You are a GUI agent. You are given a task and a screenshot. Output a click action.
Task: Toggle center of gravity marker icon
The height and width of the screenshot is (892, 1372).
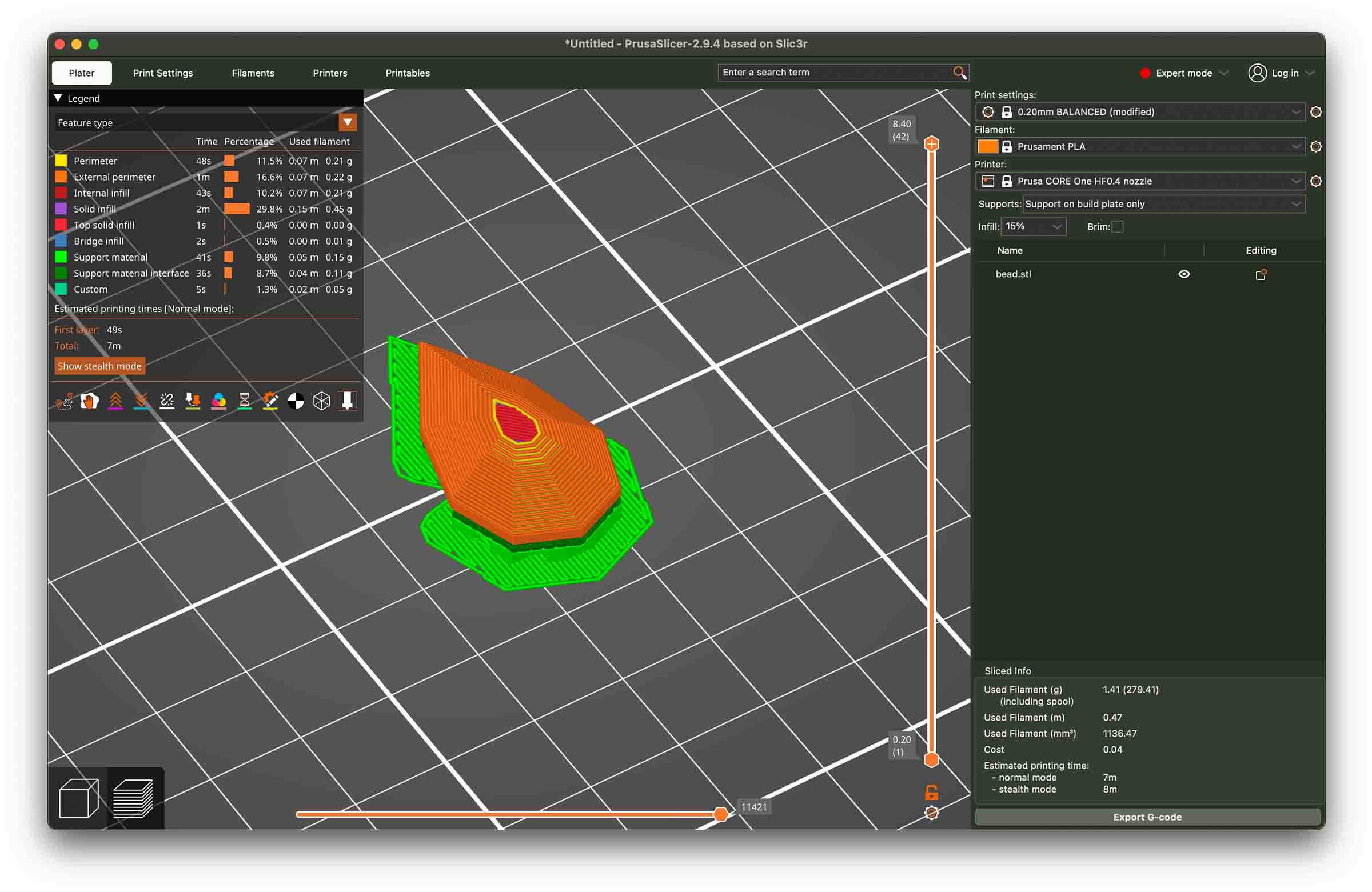[x=296, y=401]
